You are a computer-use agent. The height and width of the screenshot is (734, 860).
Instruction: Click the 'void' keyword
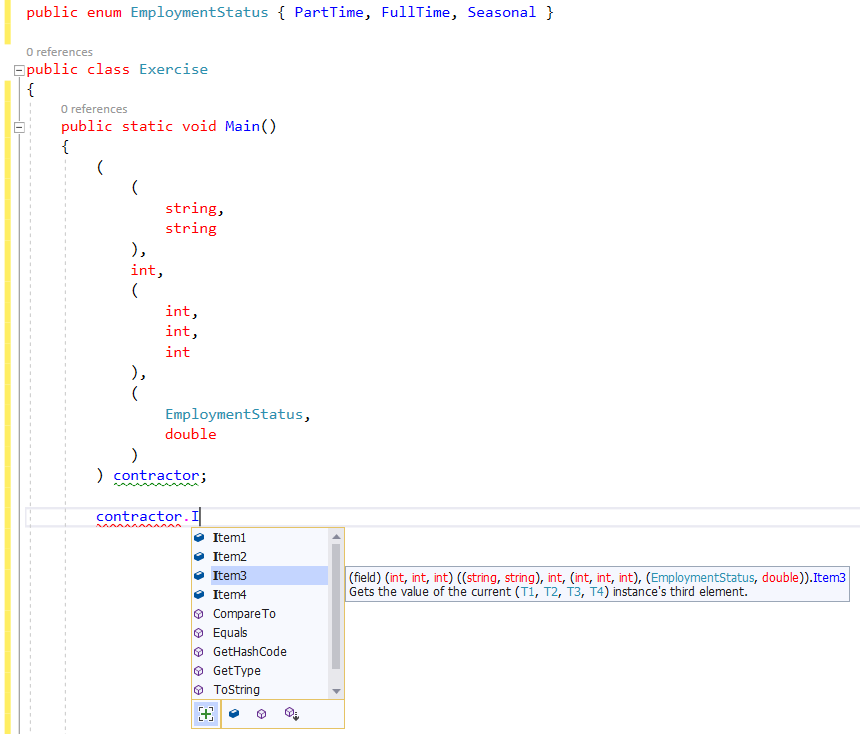point(199,127)
